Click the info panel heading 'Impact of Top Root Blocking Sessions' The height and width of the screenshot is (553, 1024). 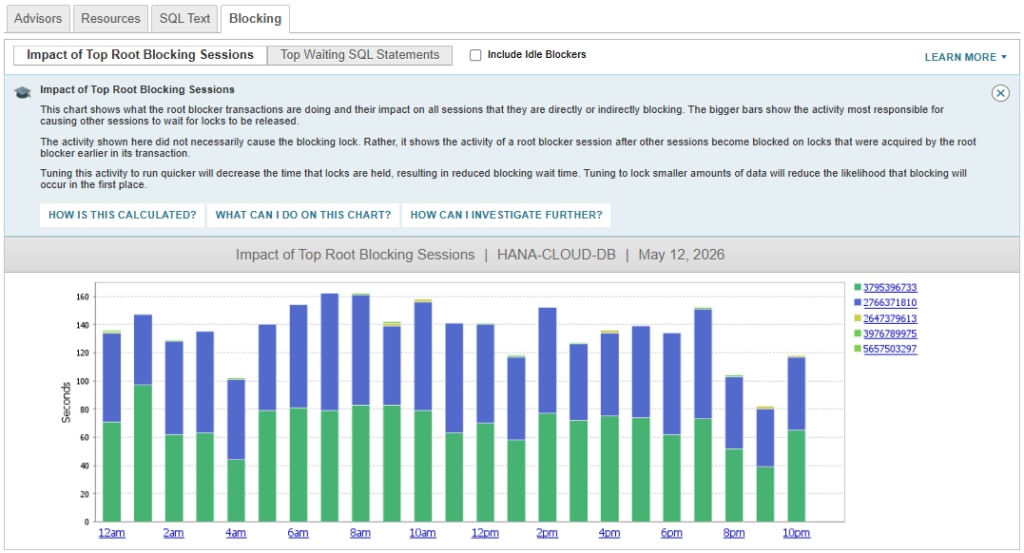click(x=137, y=89)
